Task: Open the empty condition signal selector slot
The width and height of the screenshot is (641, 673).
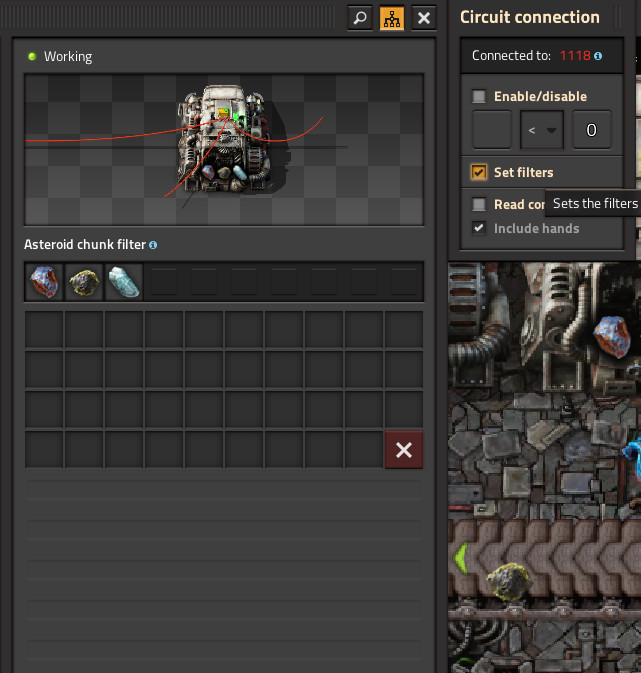Action: pos(492,130)
